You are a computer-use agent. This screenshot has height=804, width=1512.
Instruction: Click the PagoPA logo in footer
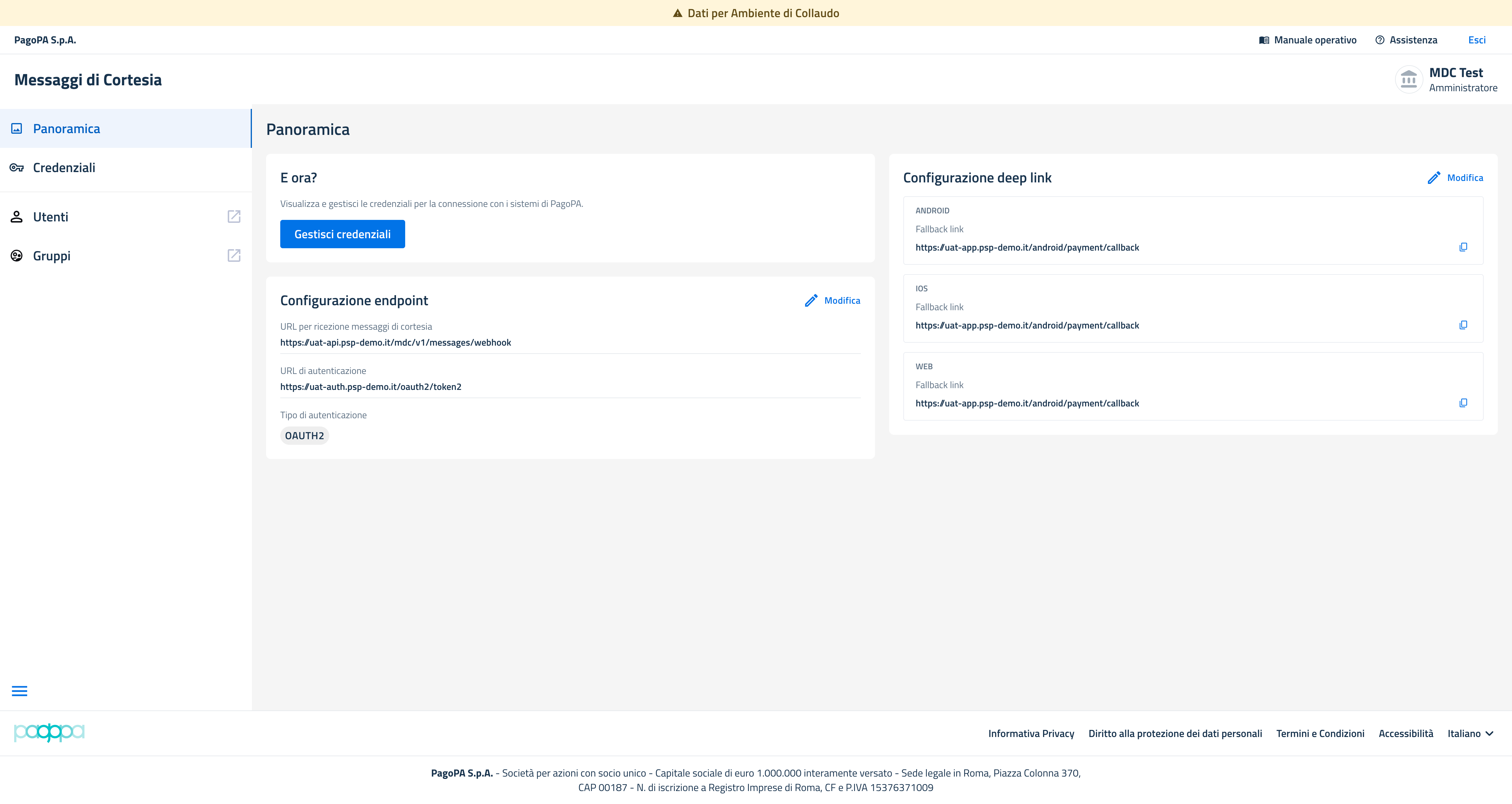pos(49,733)
